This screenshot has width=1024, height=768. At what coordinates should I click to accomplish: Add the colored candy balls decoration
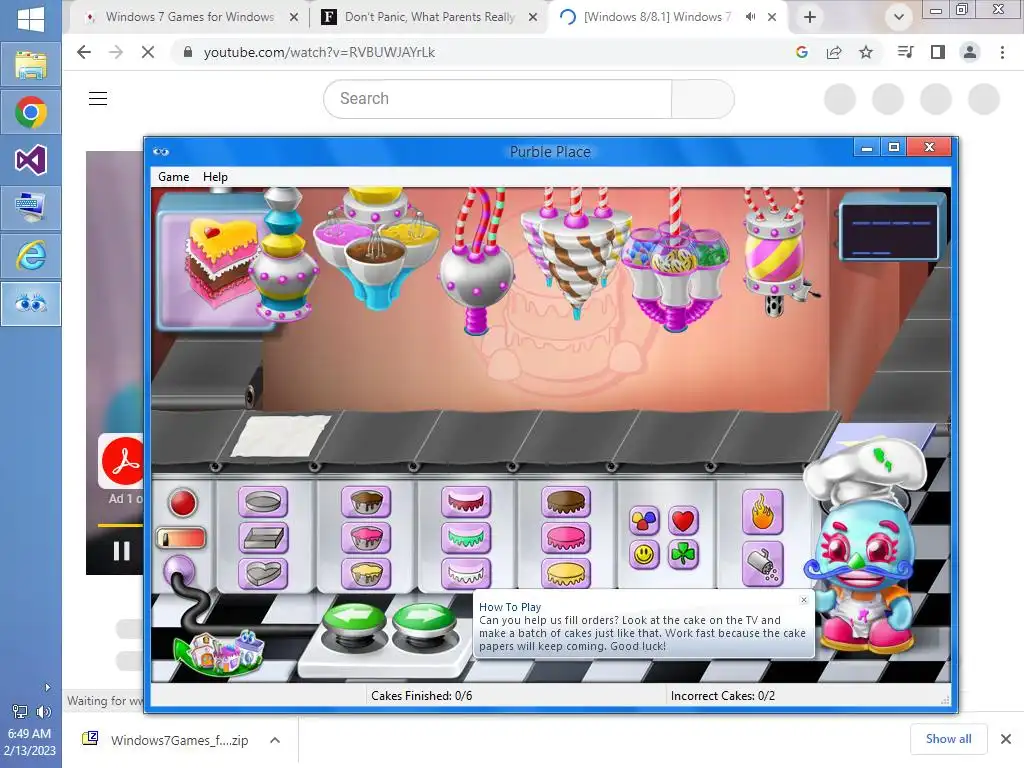click(x=644, y=520)
